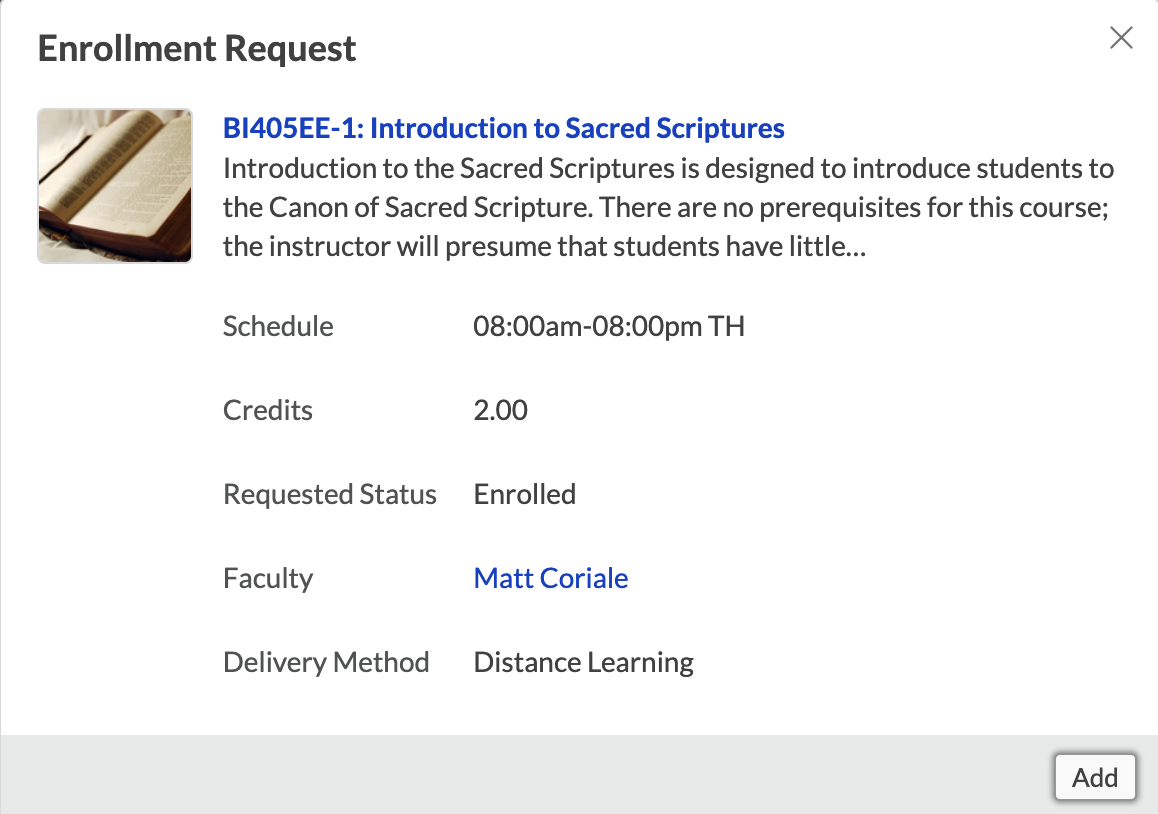The image size is (1158, 814).
Task: Select the 08:00am-08:00pm TH schedule value
Action: coord(608,326)
